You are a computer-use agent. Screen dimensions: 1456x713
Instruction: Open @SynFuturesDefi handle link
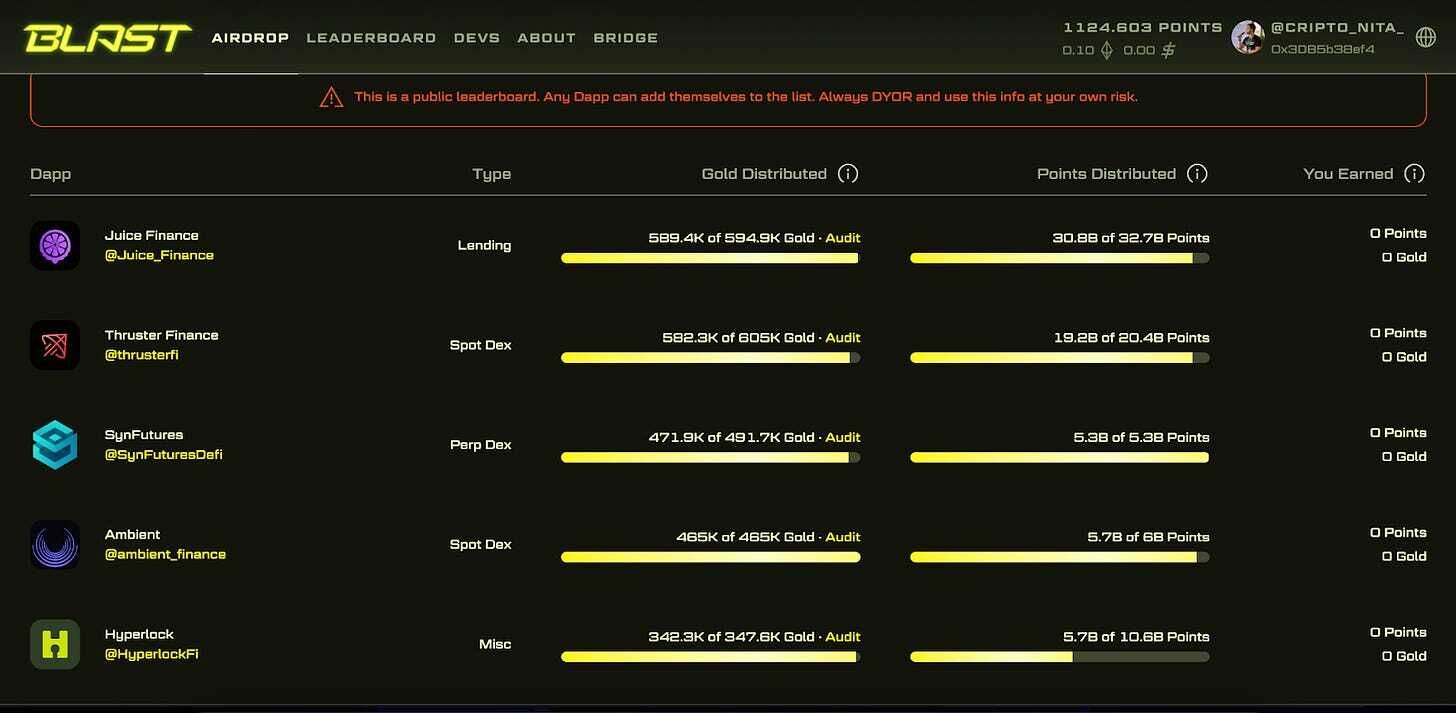coord(164,455)
